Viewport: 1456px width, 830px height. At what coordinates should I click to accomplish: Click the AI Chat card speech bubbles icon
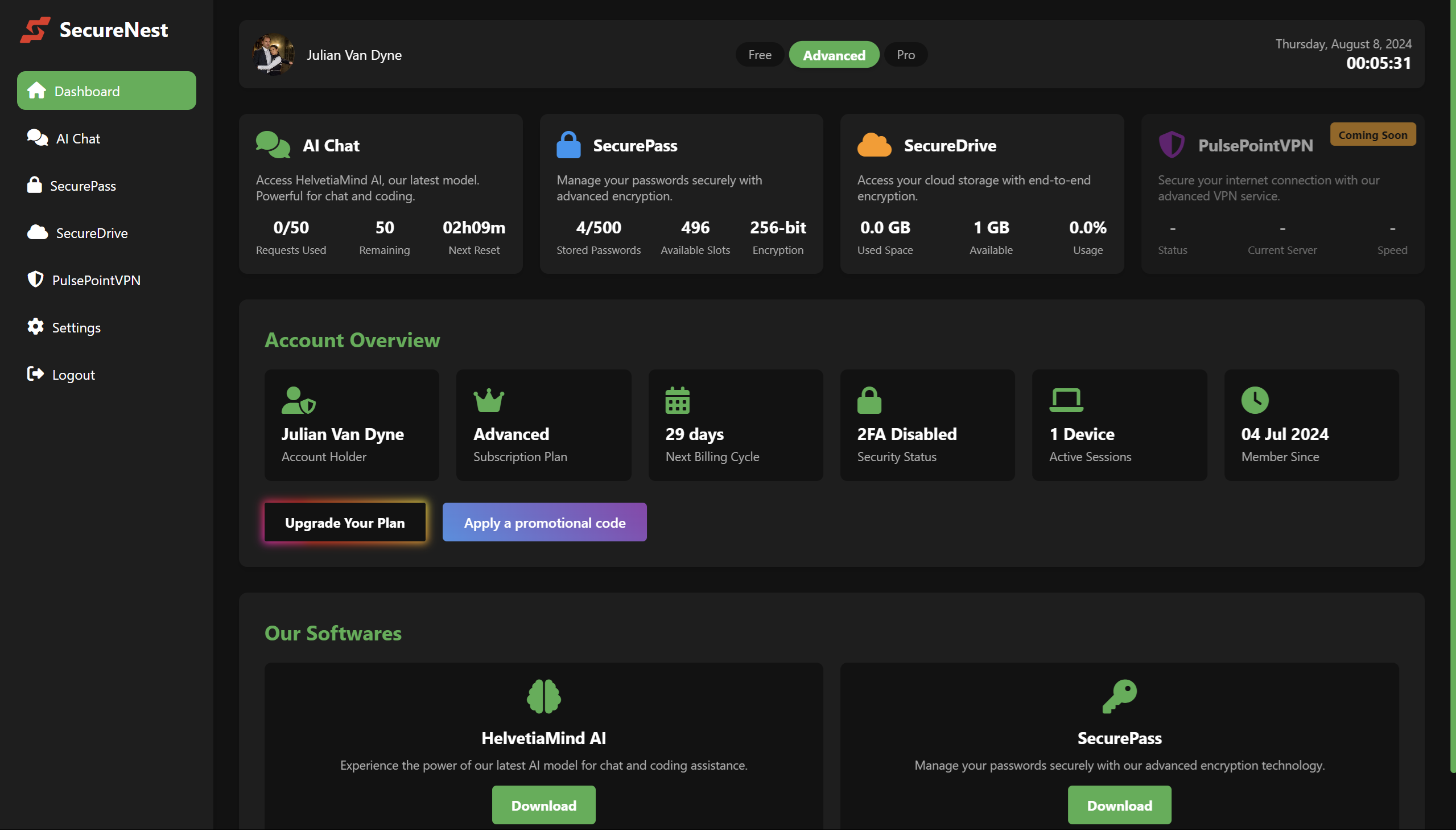point(273,145)
